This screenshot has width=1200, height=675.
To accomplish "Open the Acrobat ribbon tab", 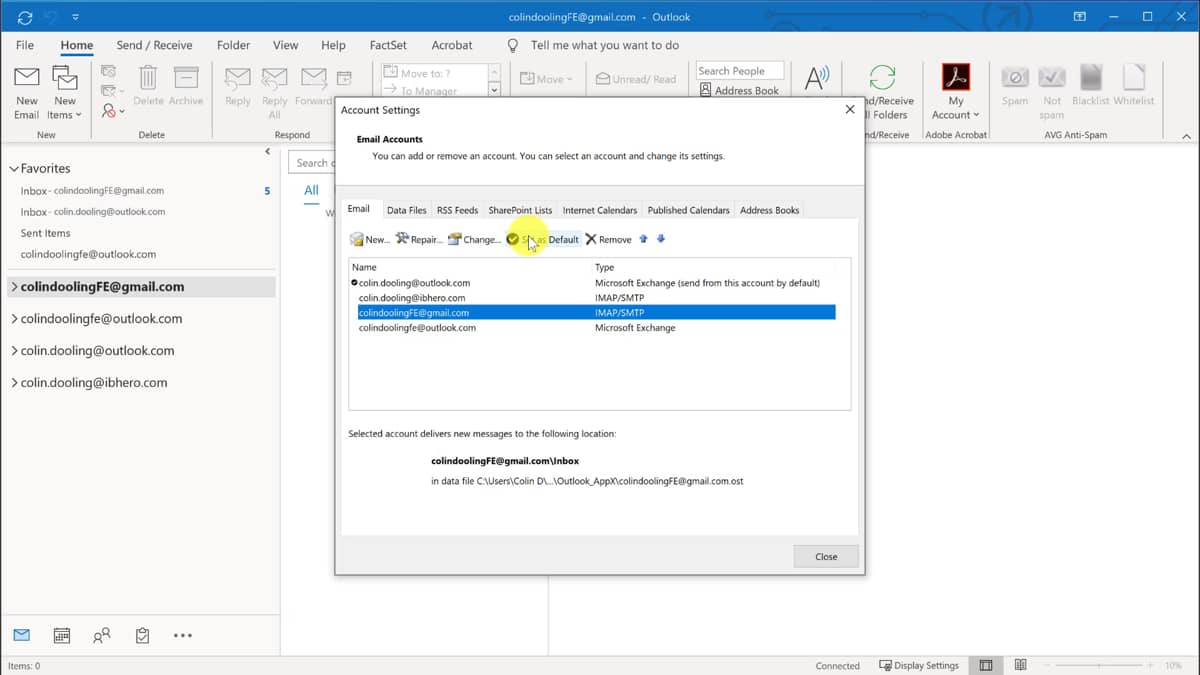I will click(x=452, y=45).
